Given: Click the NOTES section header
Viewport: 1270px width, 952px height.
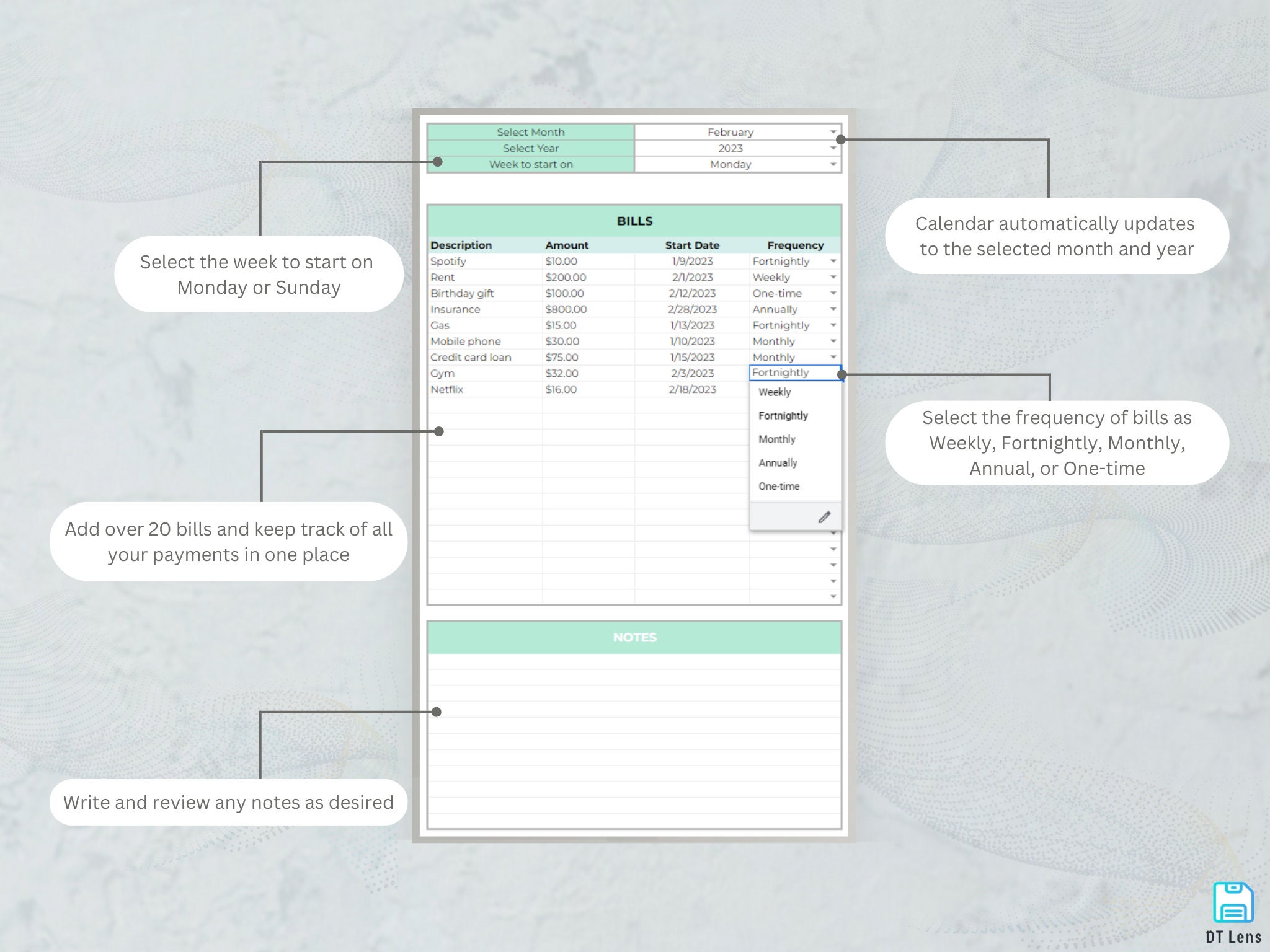Looking at the screenshot, I should [634, 637].
